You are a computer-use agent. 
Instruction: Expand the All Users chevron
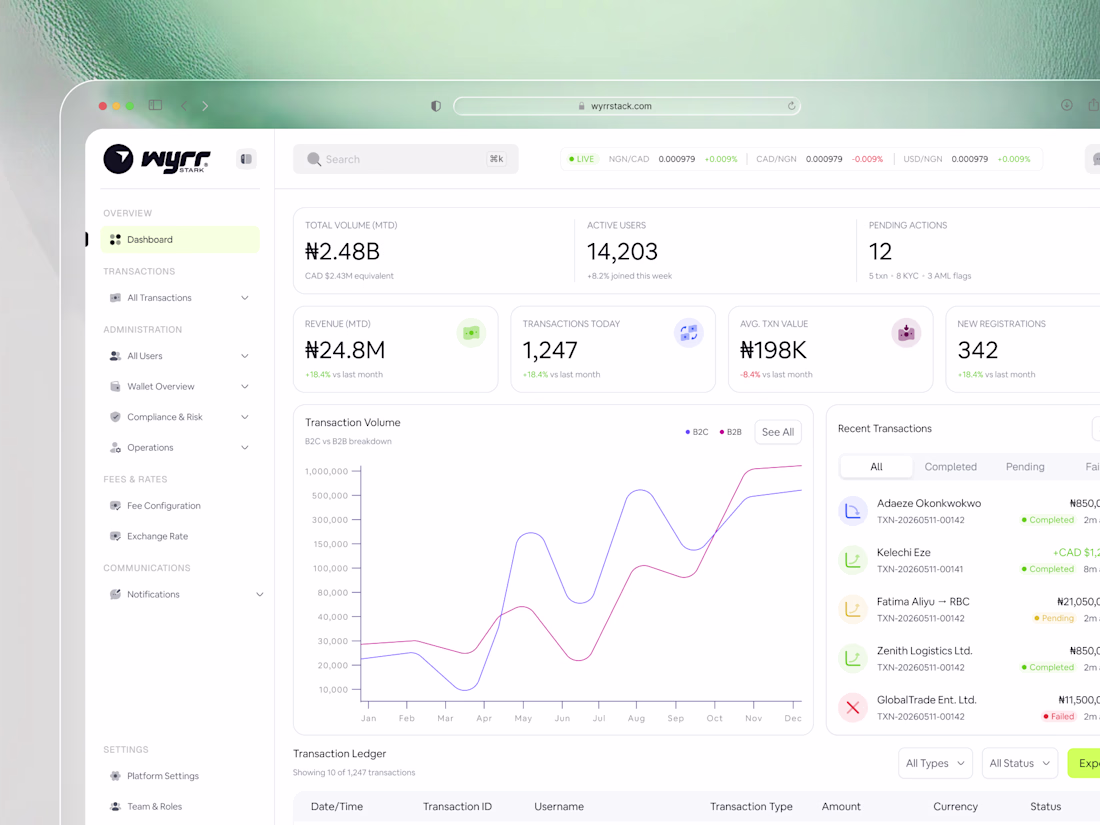tap(245, 356)
